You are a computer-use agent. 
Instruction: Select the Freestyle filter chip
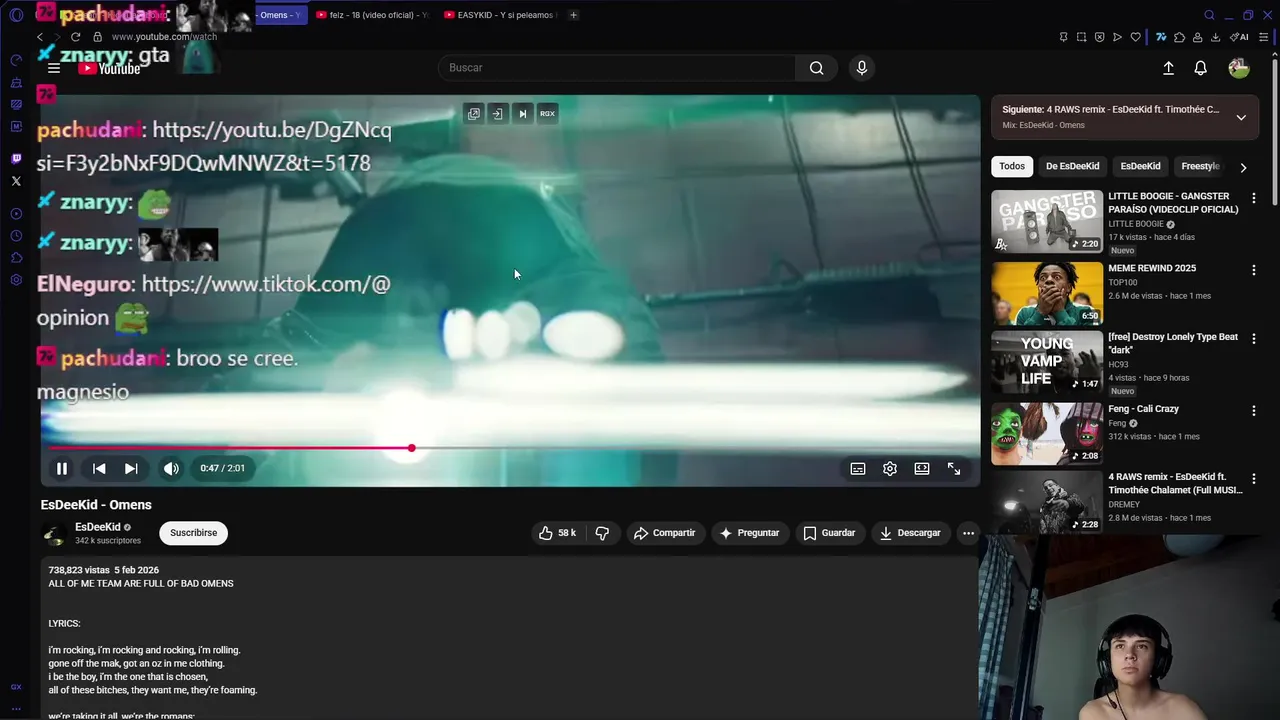1200,166
